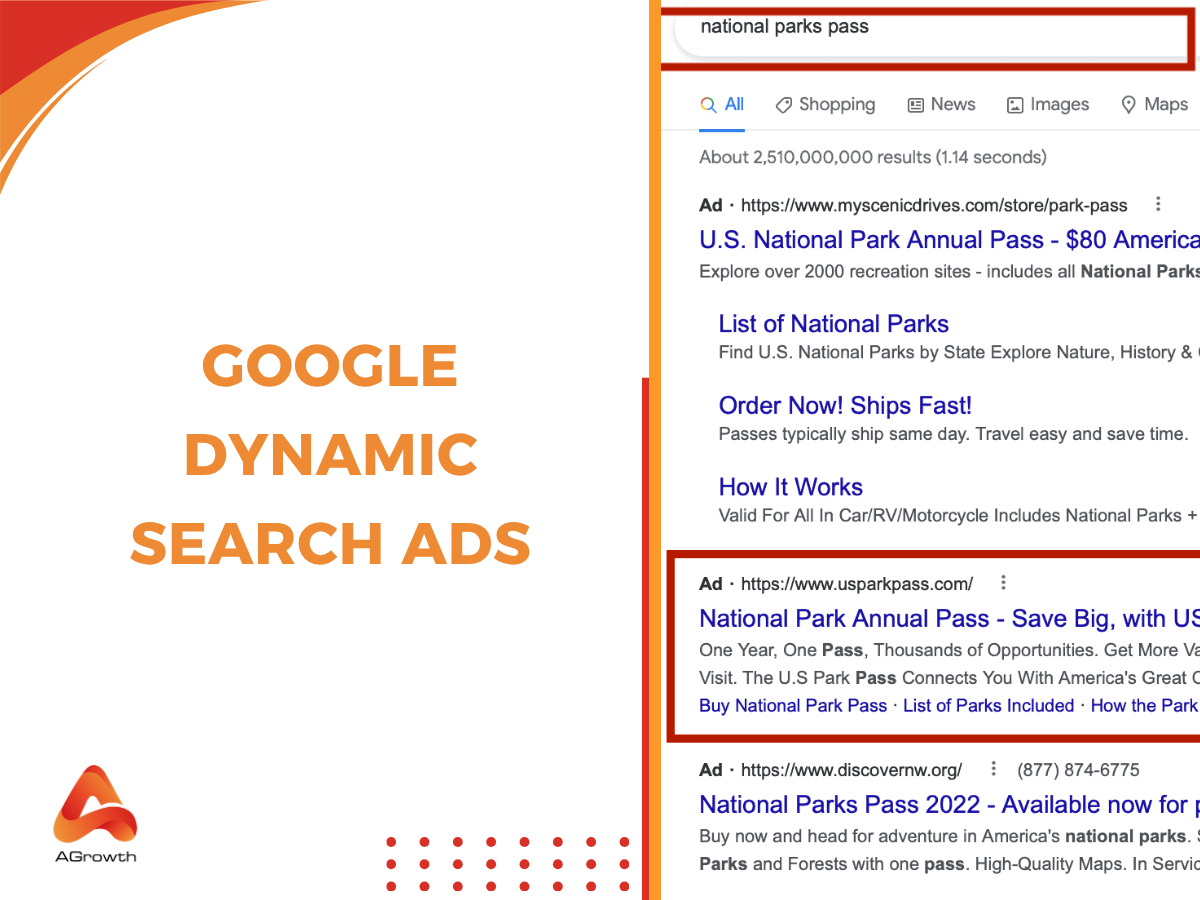The image size is (1200, 900).
Task: Click the Images picture icon
Action: pyautogui.click(x=1015, y=105)
